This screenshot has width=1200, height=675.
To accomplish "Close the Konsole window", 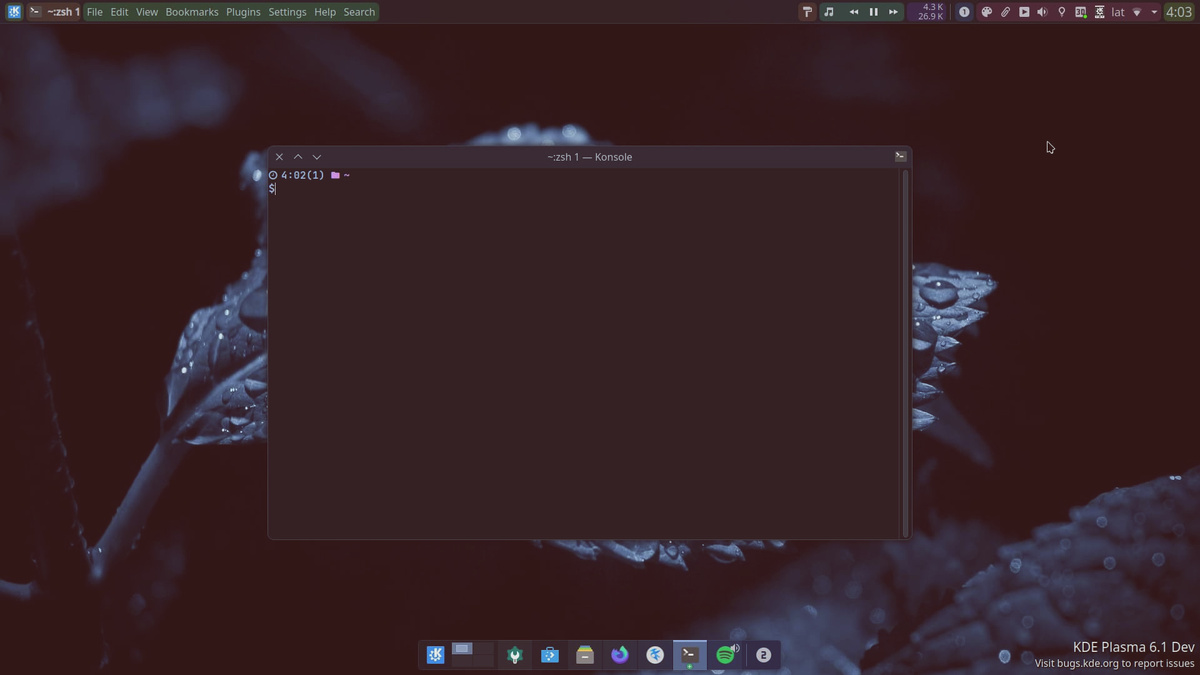I will point(279,157).
